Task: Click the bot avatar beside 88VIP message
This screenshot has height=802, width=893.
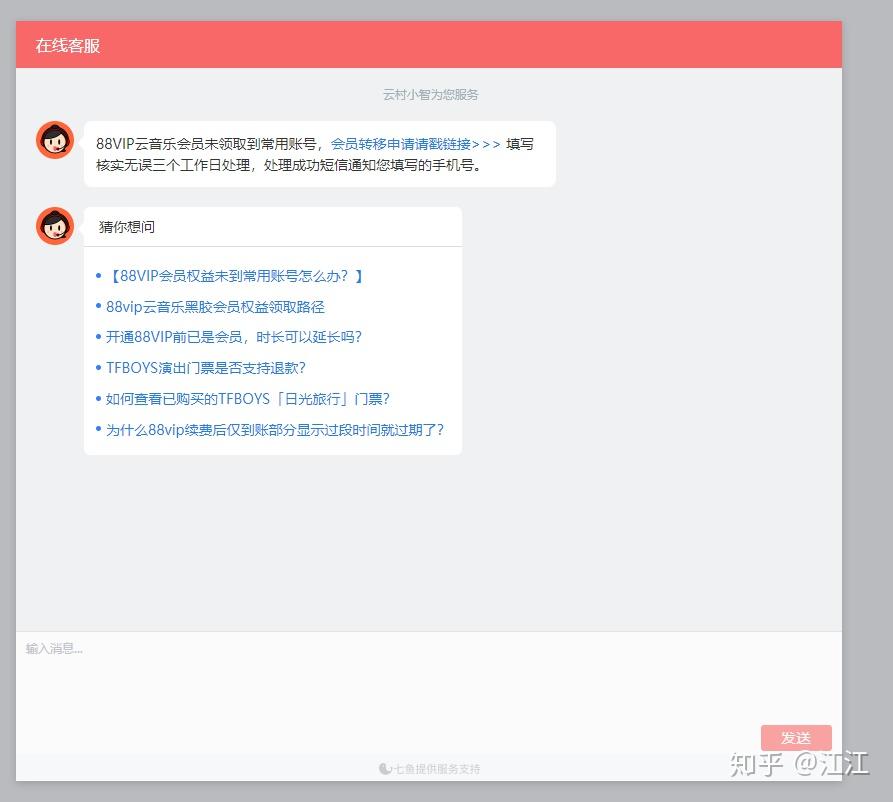Action: 55,140
